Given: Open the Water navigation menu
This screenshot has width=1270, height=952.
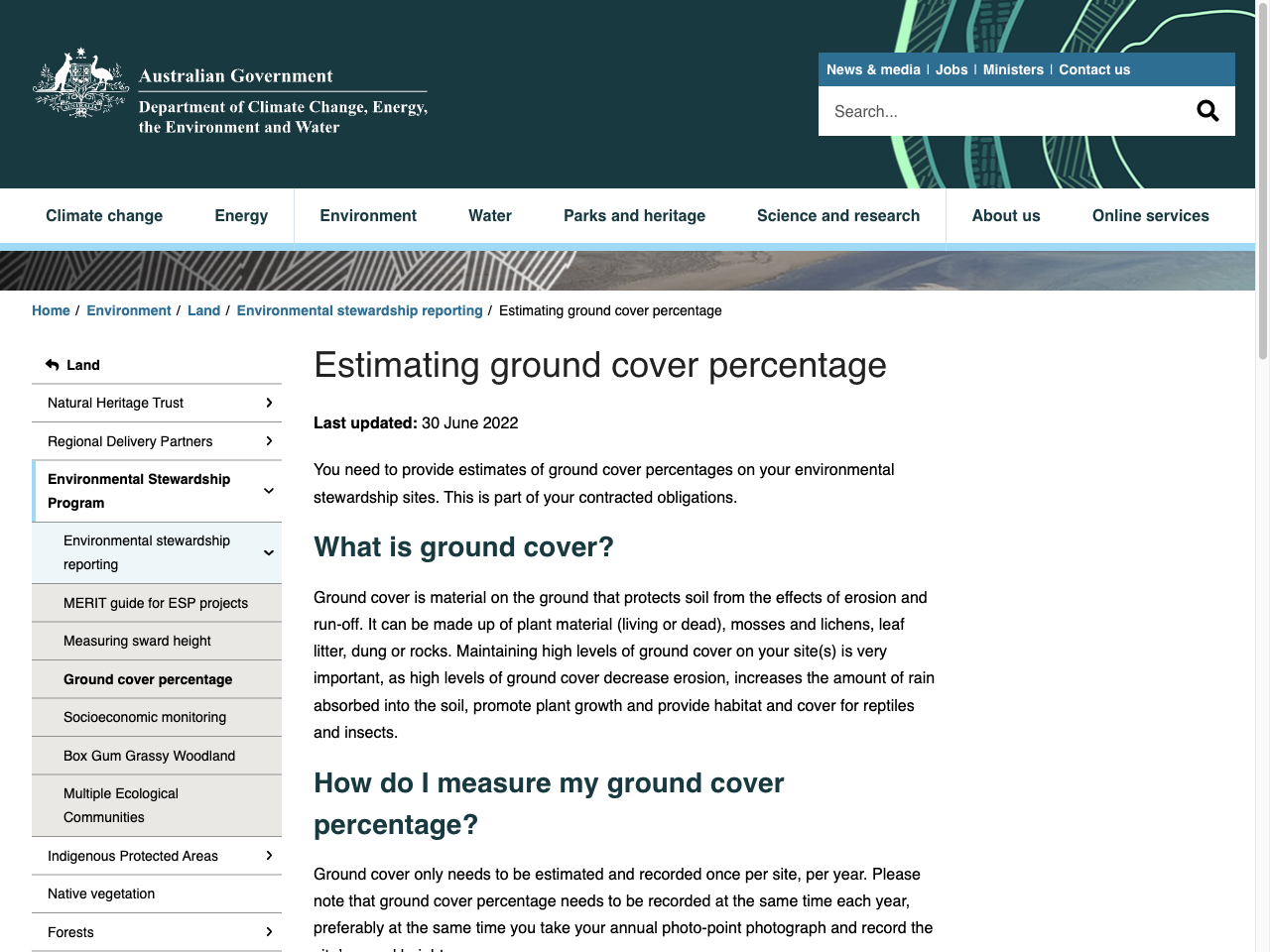Looking at the screenshot, I should tap(489, 215).
